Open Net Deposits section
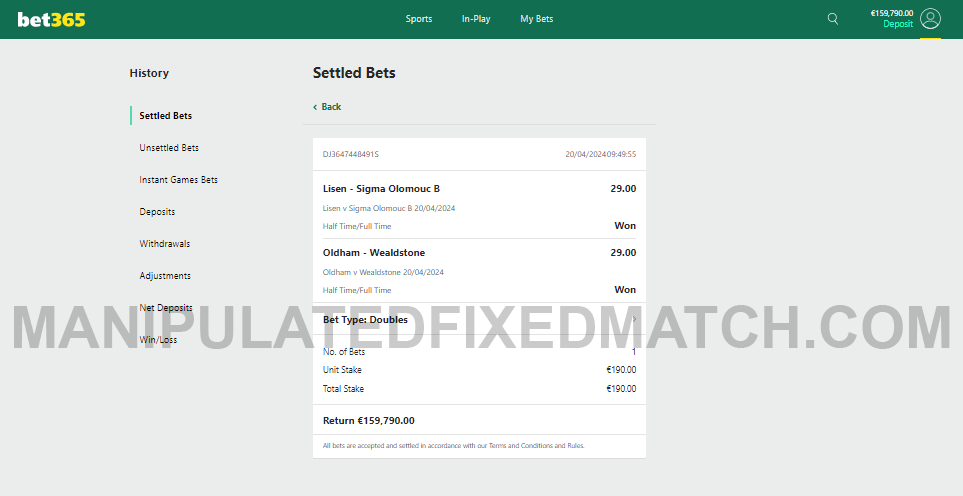The height and width of the screenshot is (496, 963). point(166,308)
